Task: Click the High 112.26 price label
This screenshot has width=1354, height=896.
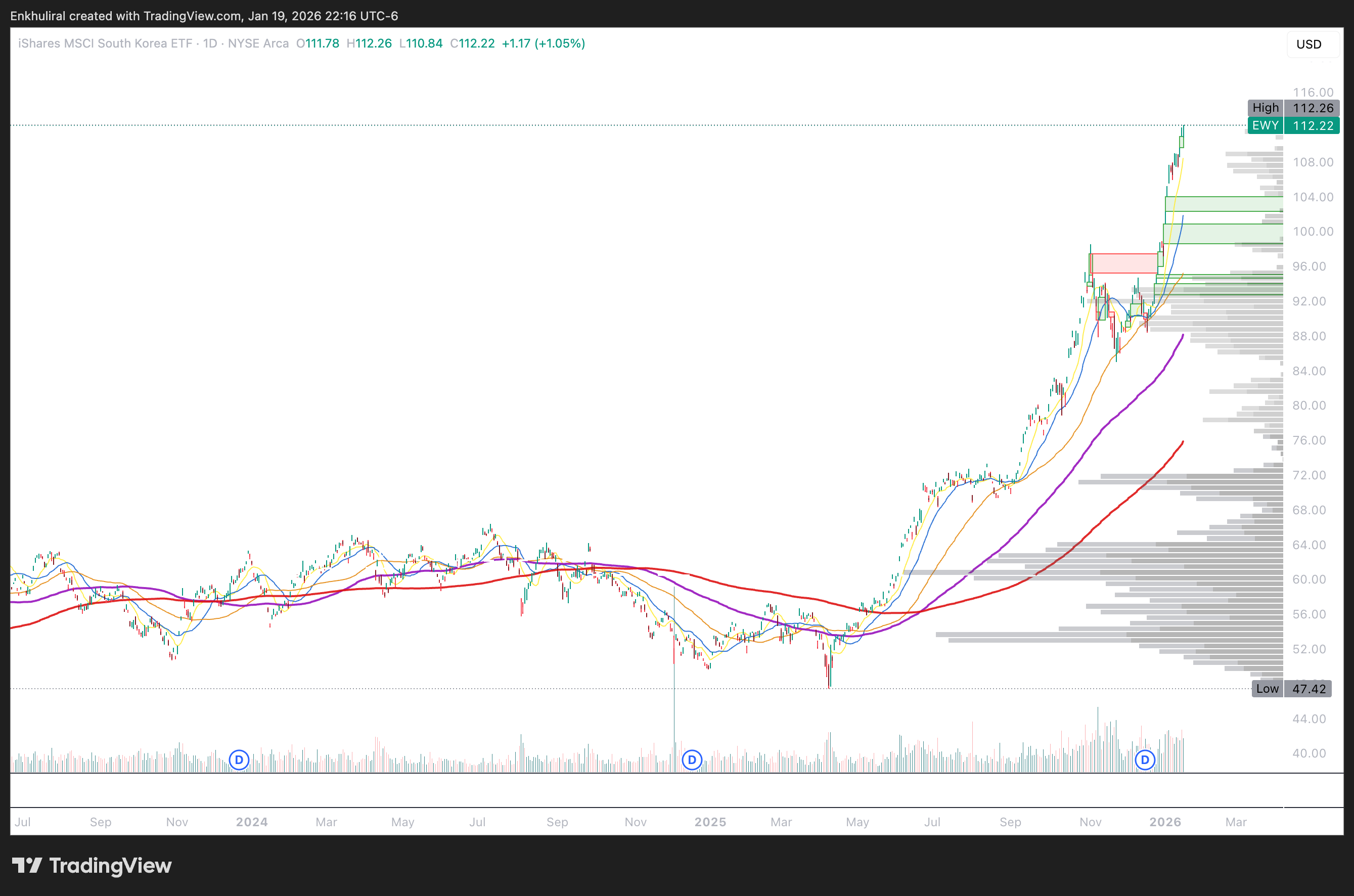Action: coord(1293,108)
